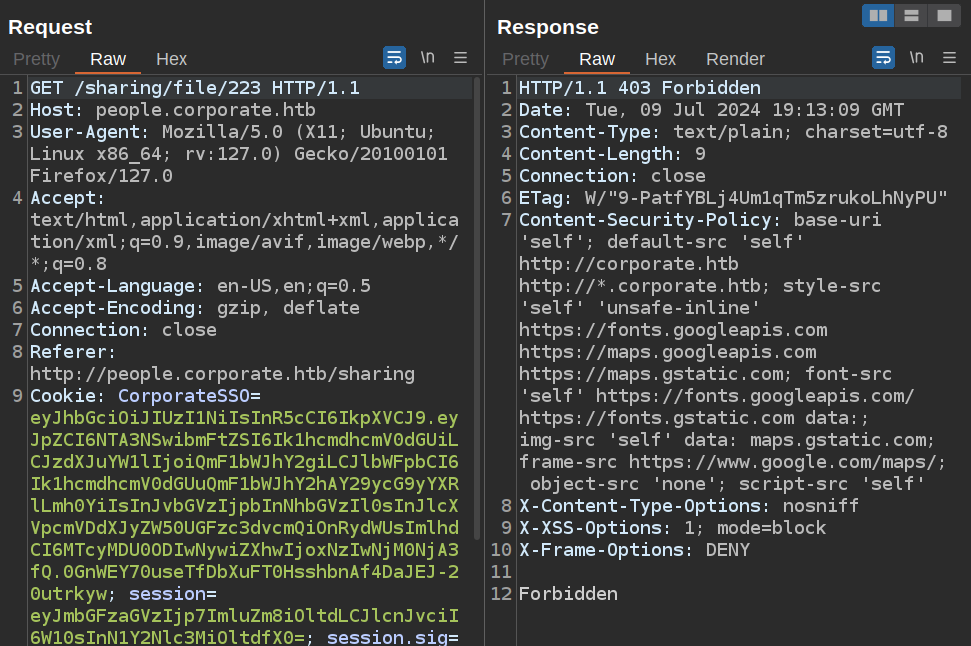Click the GET /sharing/file/223 request line

(x=195, y=88)
